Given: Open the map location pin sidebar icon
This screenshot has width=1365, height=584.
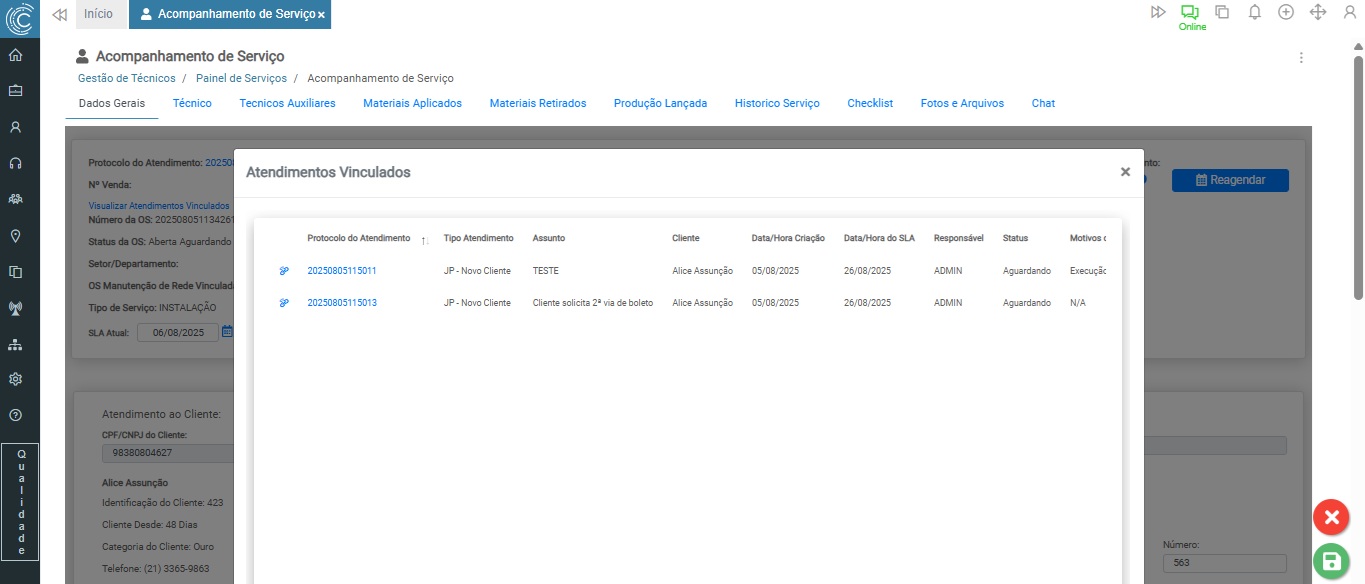Looking at the screenshot, I should (x=15, y=236).
